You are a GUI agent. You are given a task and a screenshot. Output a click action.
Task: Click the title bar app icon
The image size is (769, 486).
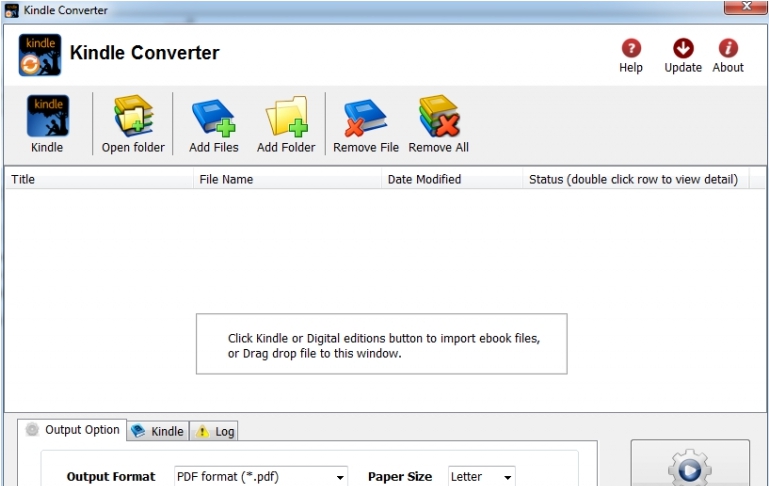coord(11,10)
